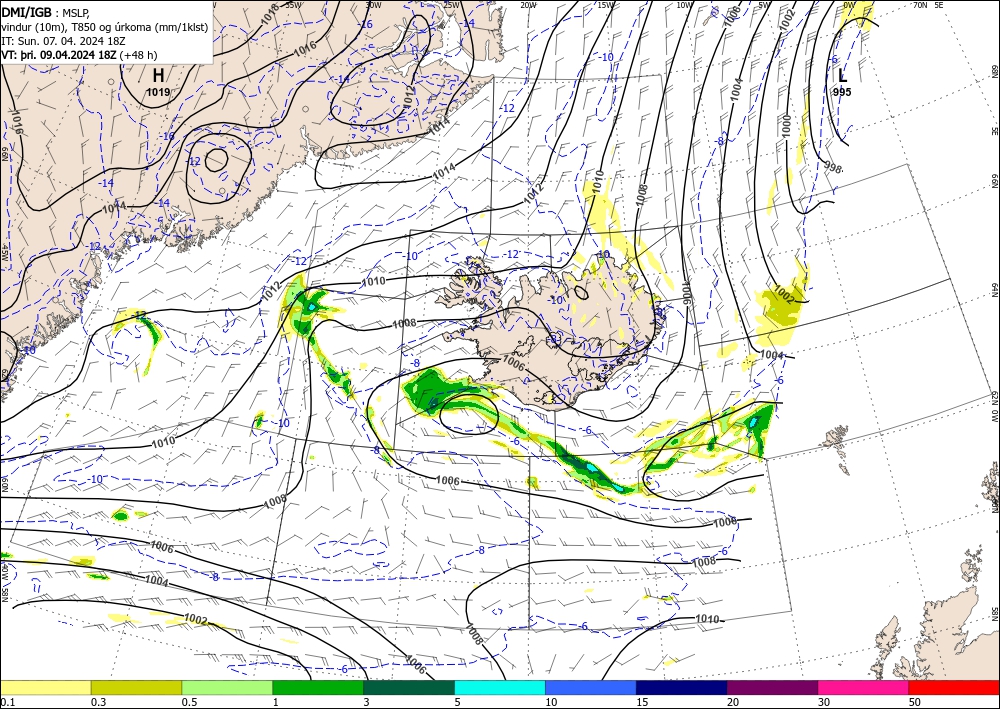This screenshot has width=1000, height=709.
Task: Select the light green 0.5–1 legend swatch
Action: tap(227, 687)
